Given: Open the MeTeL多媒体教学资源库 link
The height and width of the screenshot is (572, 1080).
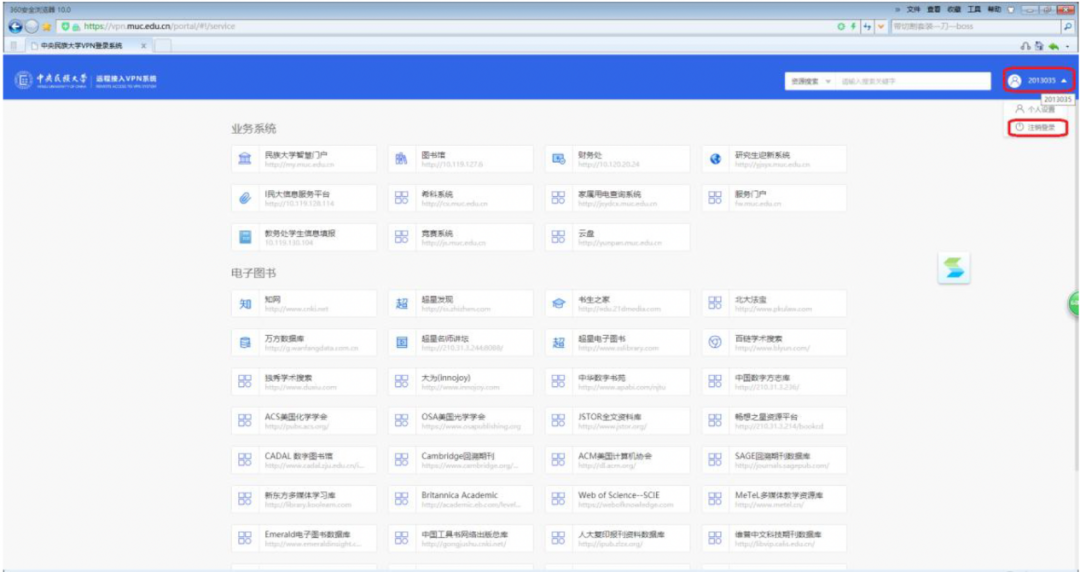Looking at the screenshot, I should pyautogui.click(x=774, y=499).
